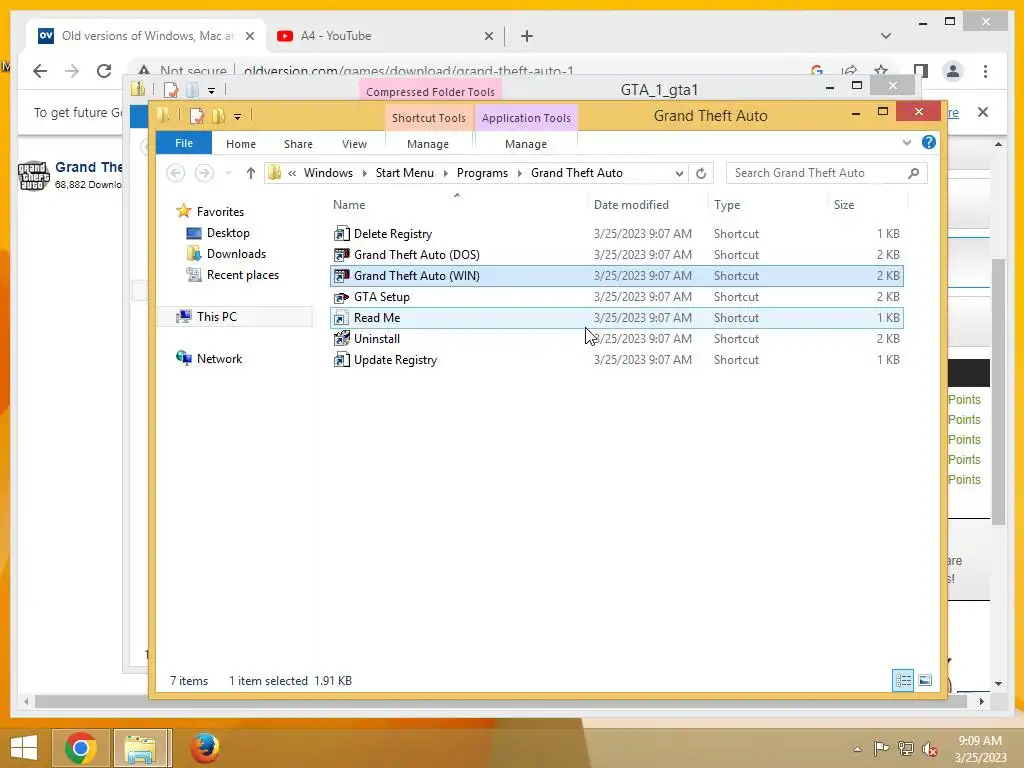The width and height of the screenshot is (1024, 768).
Task: Expand the breadcrumb overflow chevron
Action: 292,173
